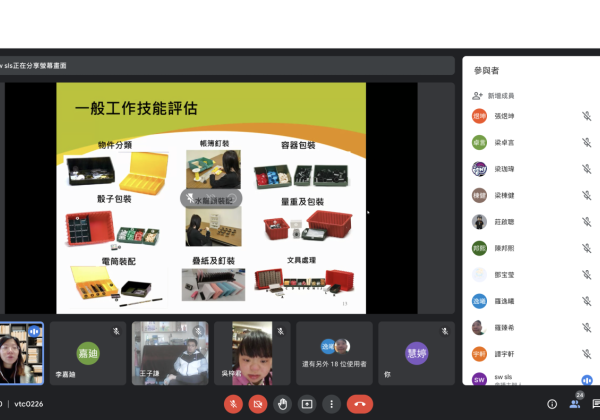Click the mic-off badge on your 你 tile
The image size is (600, 420).
pyautogui.click(x=445, y=331)
